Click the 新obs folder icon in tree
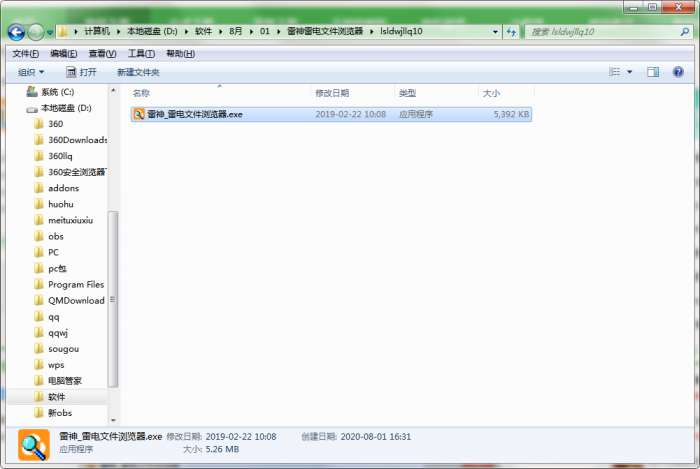Image resolution: width=700 pixels, height=469 pixels. click(x=39, y=413)
